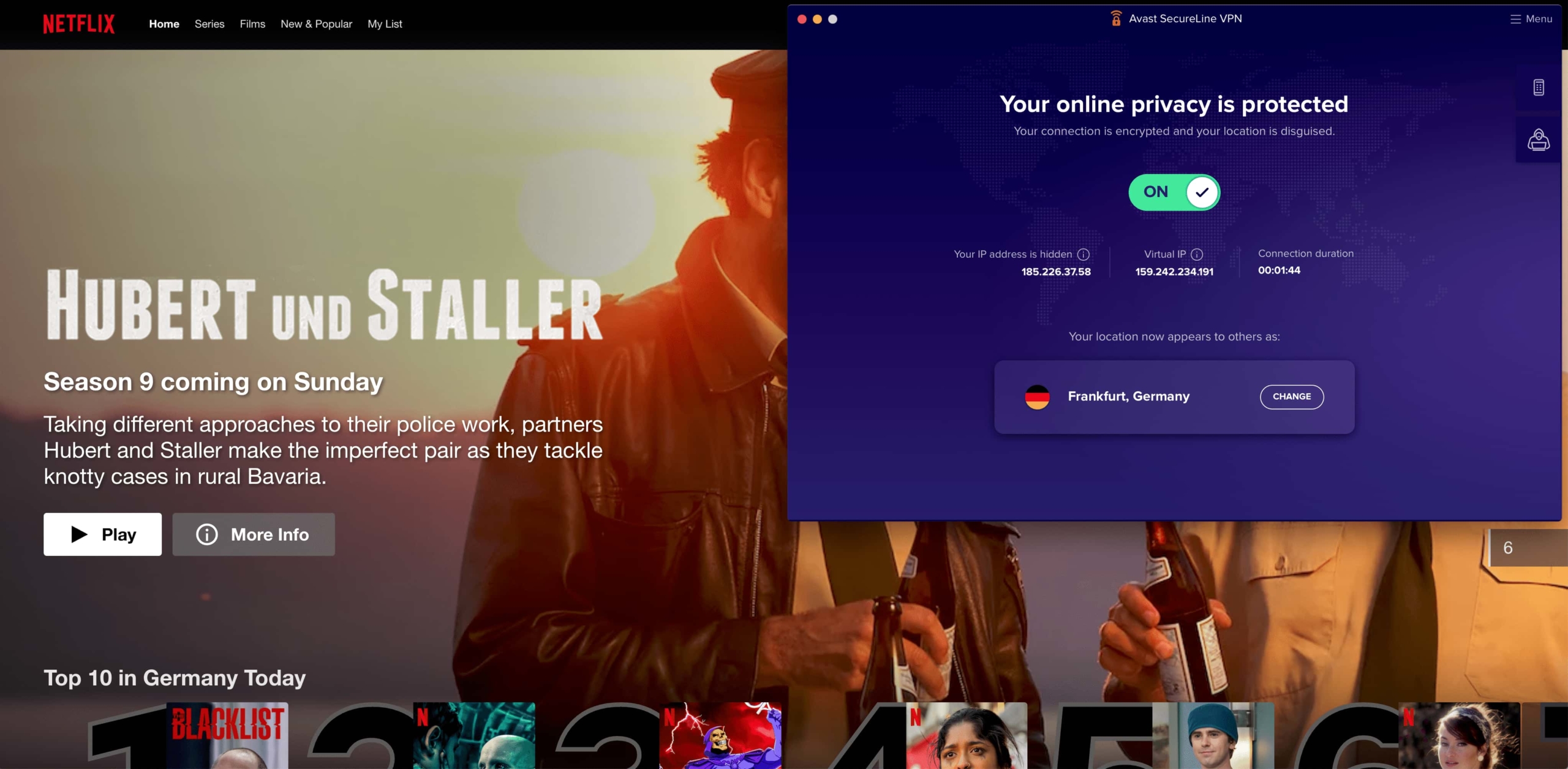Viewport: 1568px width, 769px height.
Task: Click the VPN menu hamburger icon
Action: point(1516,18)
